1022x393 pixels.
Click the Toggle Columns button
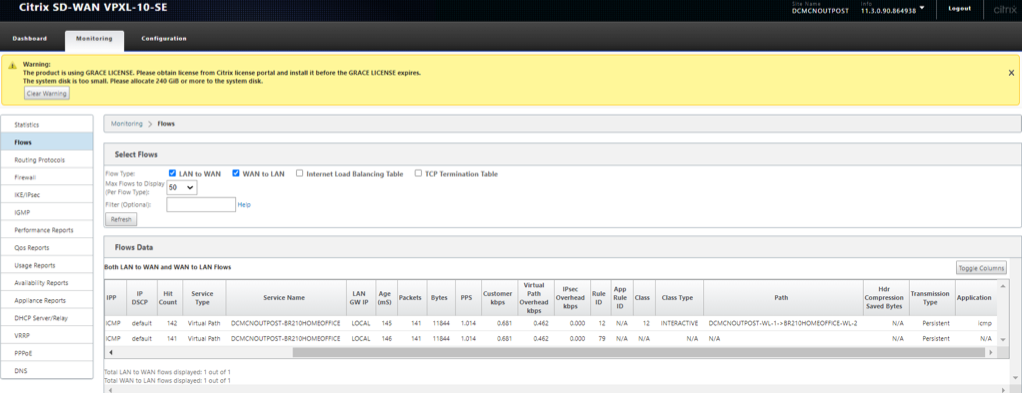[x=981, y=267]
